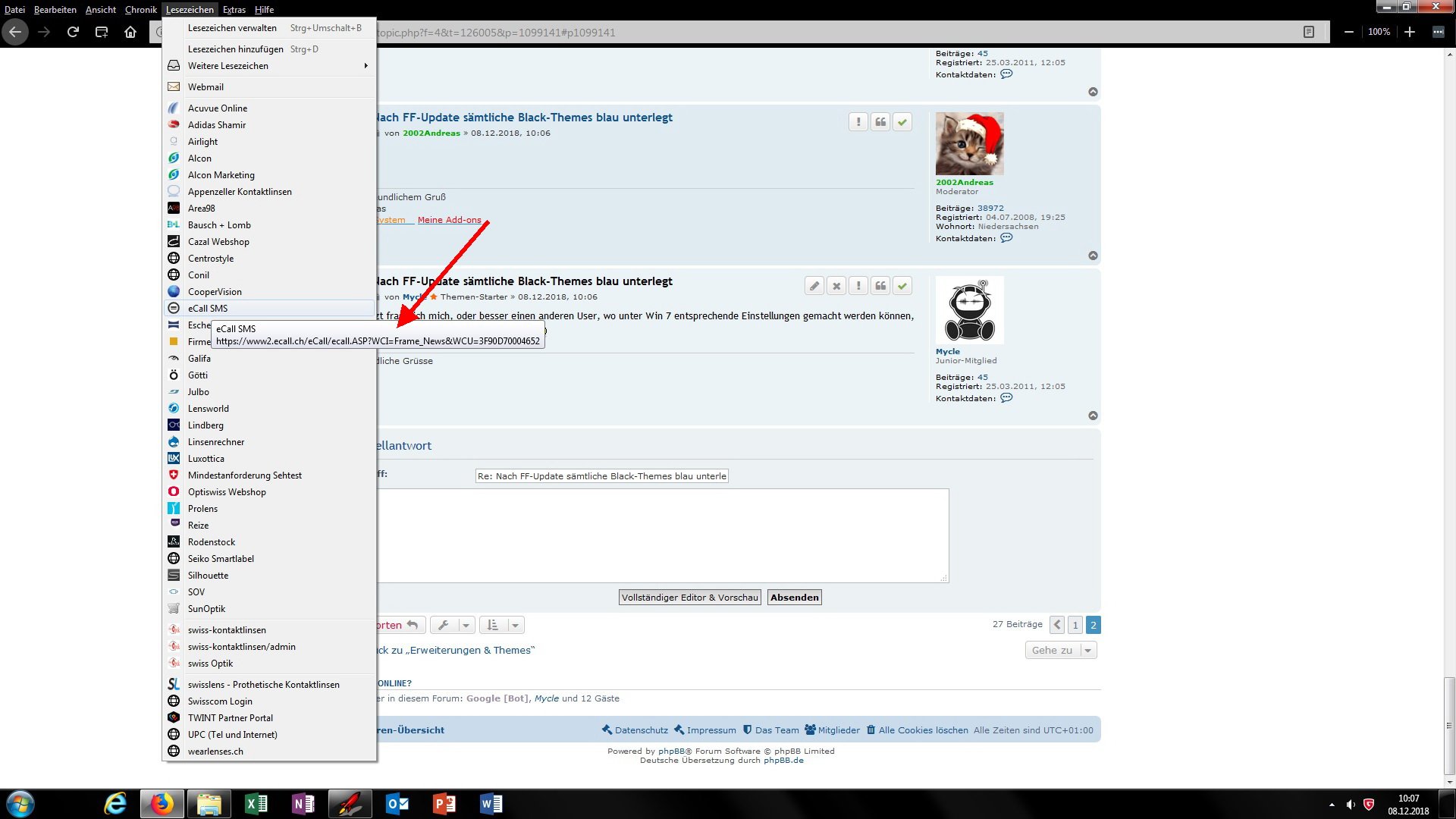1456x819 pixels.
Task: Click Vollständiger Editor & Vorschau button
Action: (689, 598)
